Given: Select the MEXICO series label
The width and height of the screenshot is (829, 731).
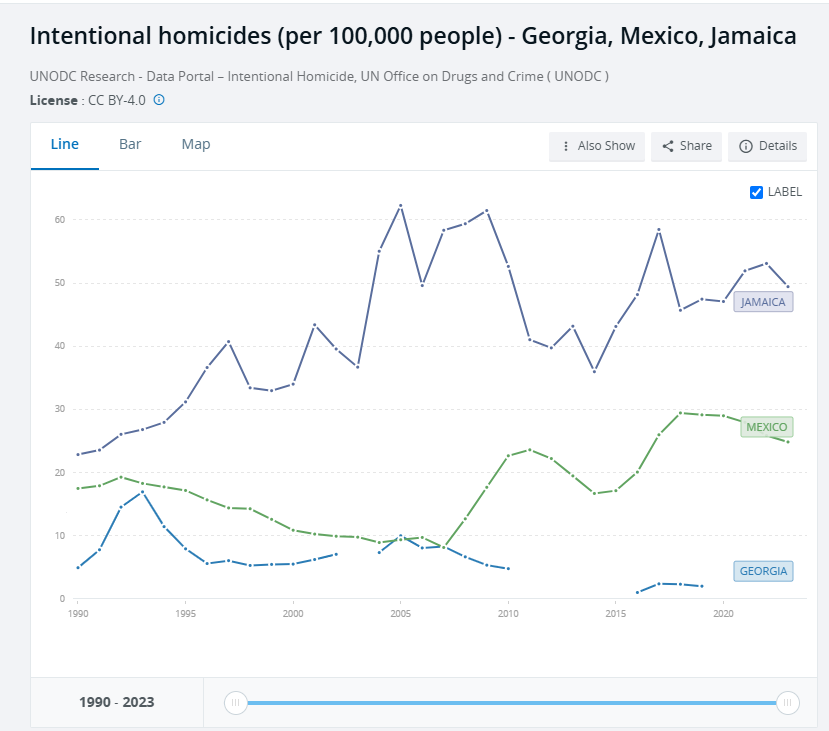Looking at the screenshot, I should (x=767, y=427).
